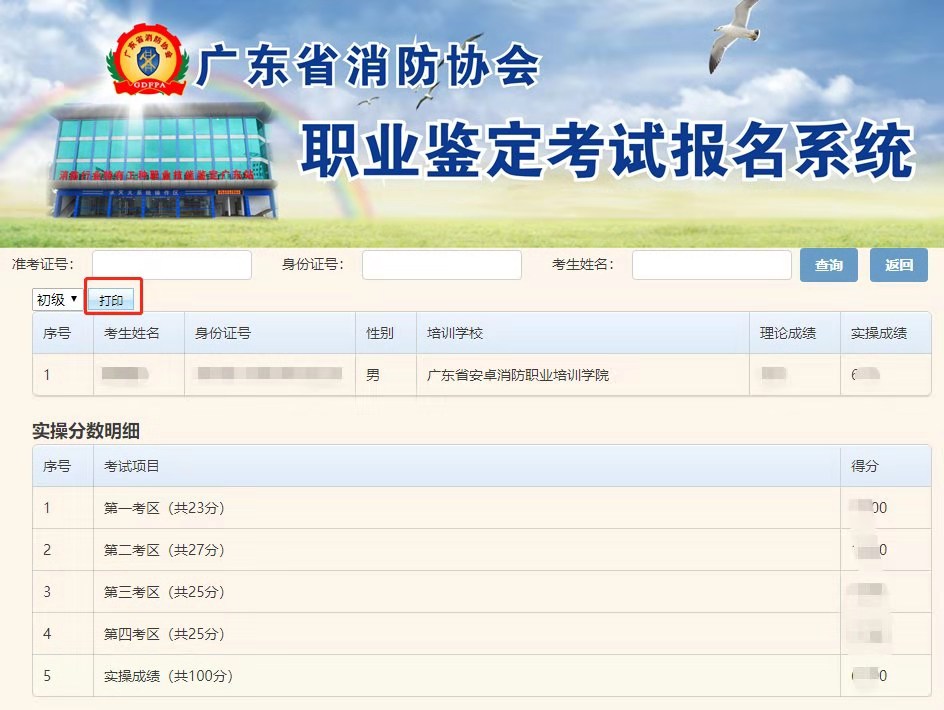This screenshot has width=944, height=710.
Task: Click the 返回 button
Action: [898, 265]
